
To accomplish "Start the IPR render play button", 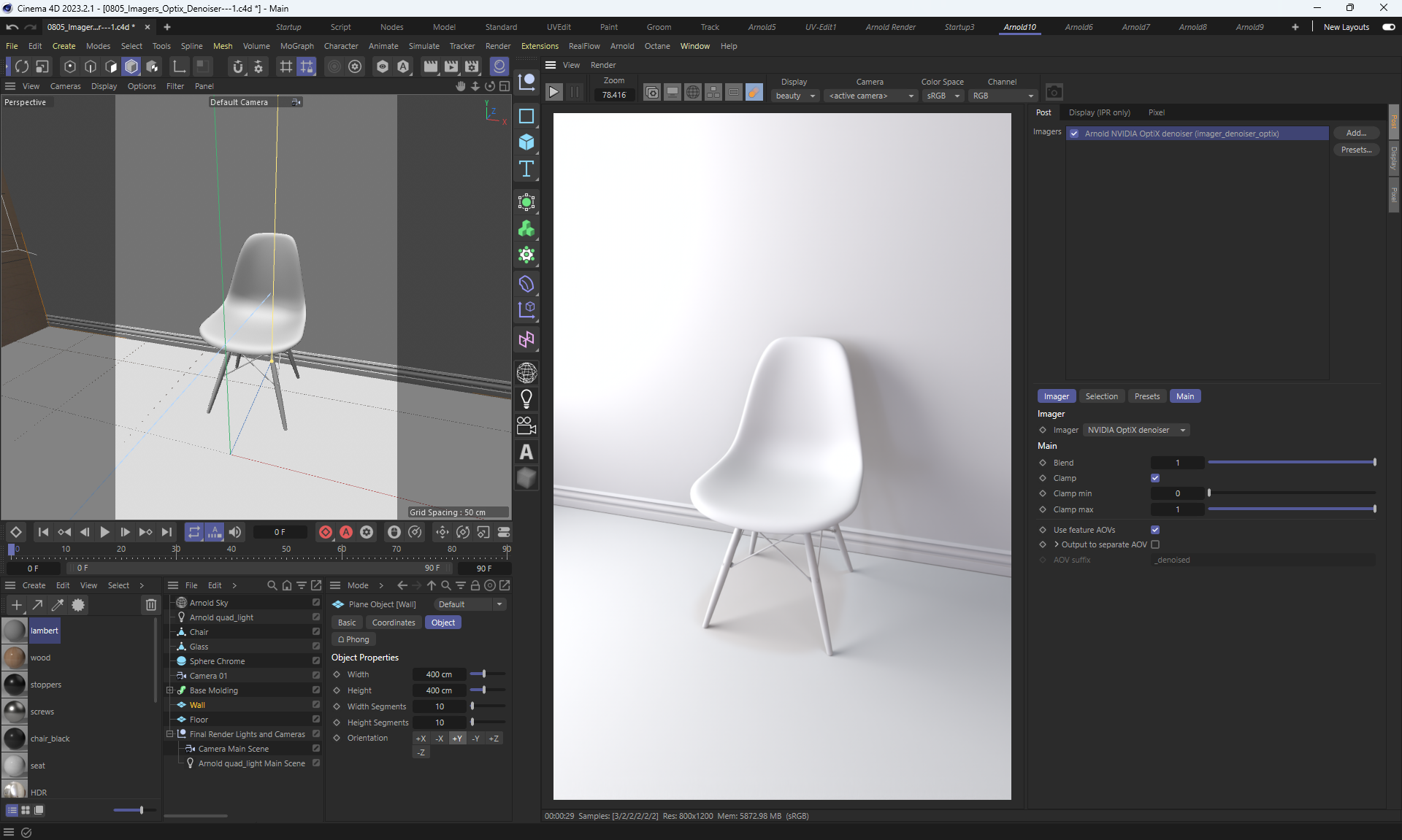I will (x=554, y=92).
